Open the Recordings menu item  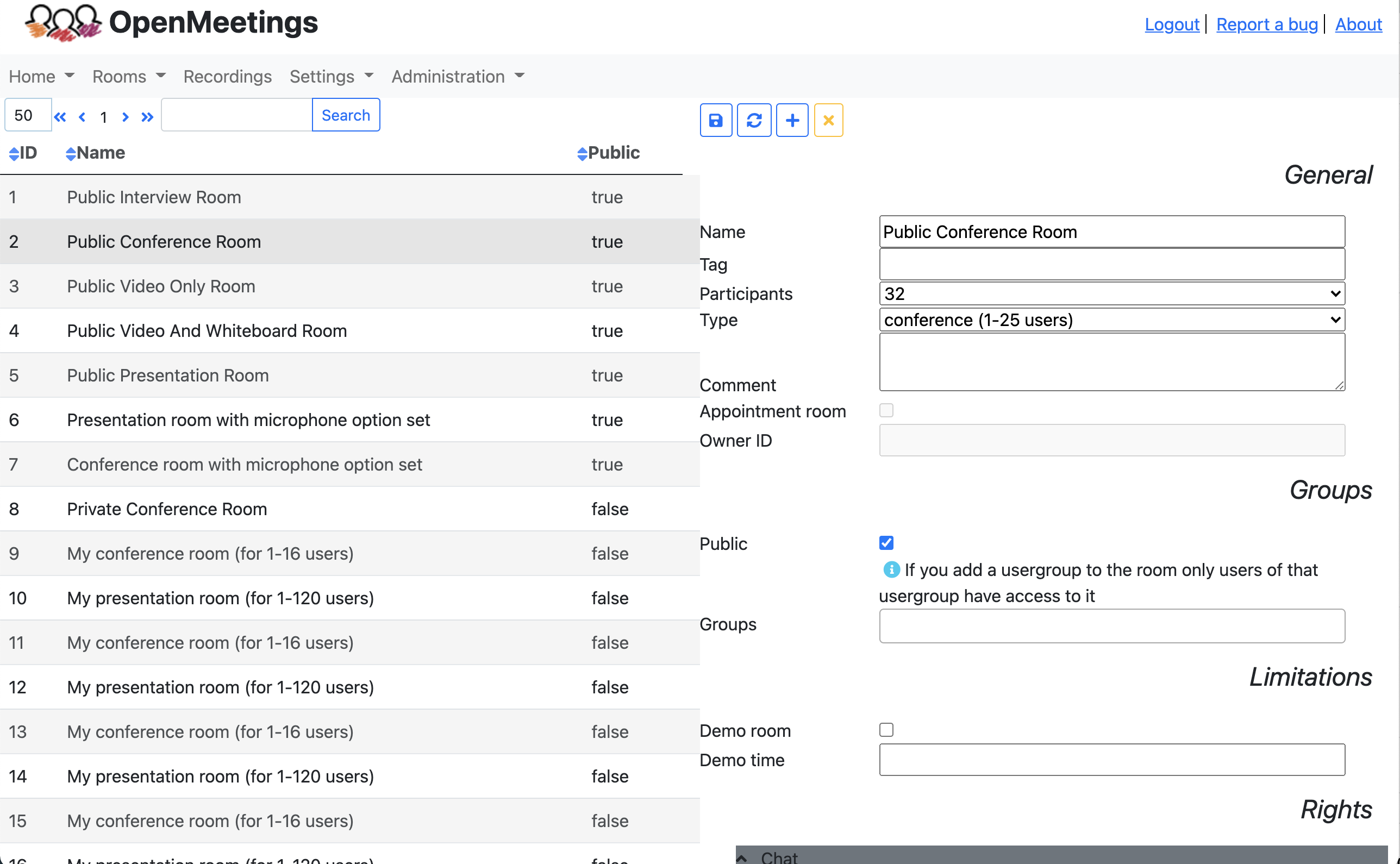[227, 77]
